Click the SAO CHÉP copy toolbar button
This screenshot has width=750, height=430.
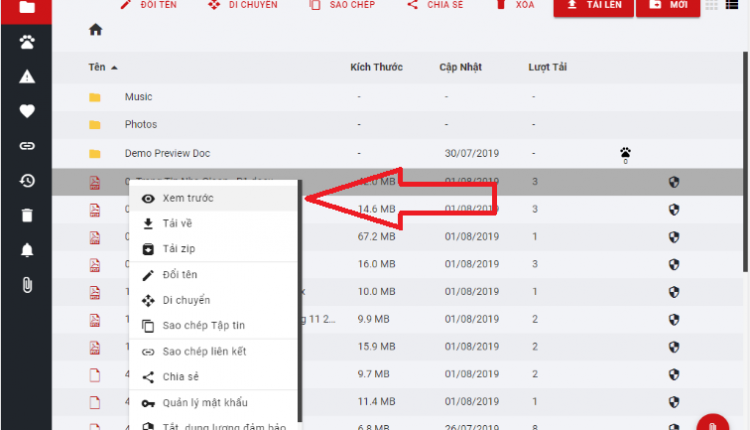342,5
